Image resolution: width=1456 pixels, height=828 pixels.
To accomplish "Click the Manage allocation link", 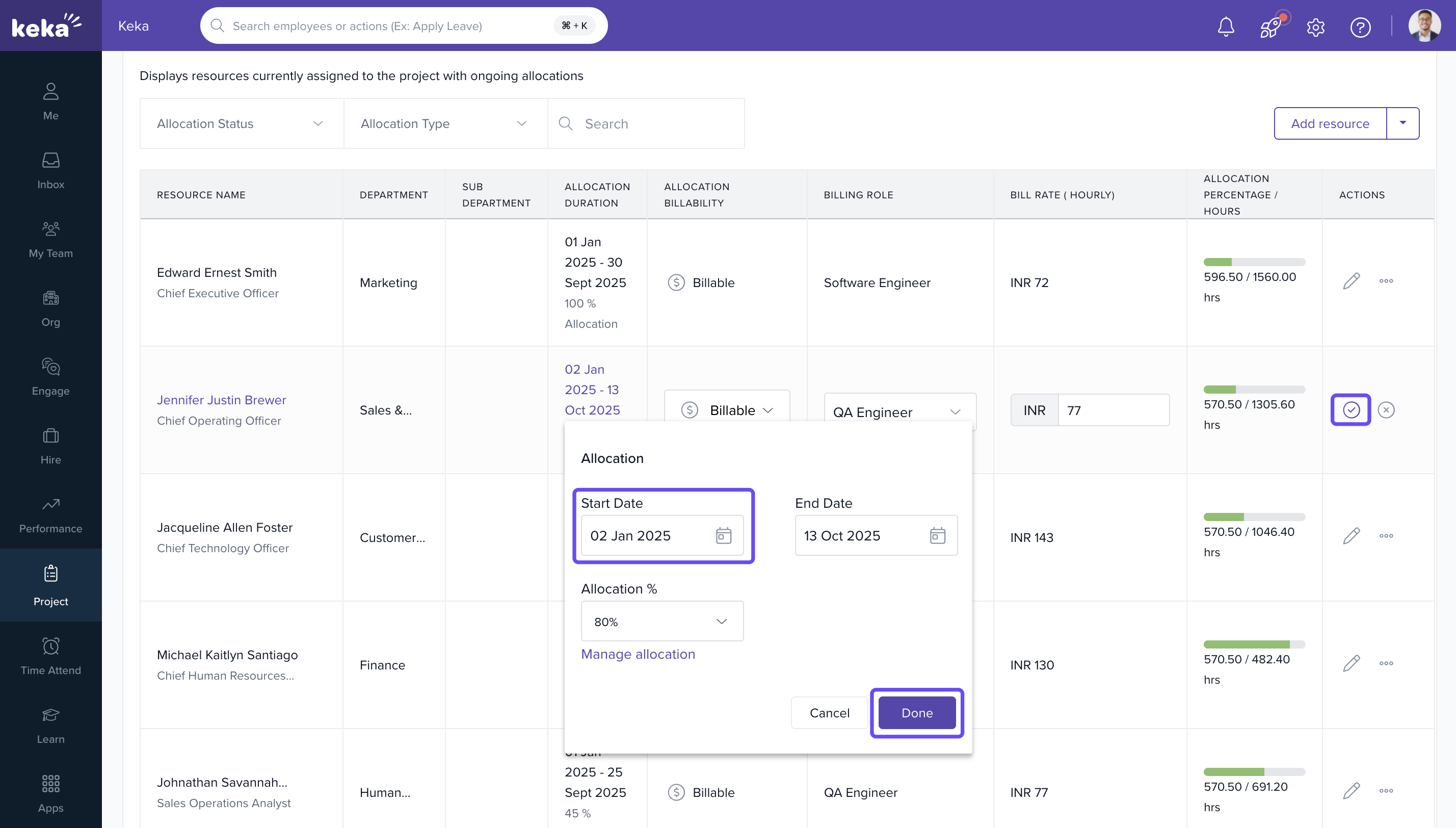I will (638, 654).
